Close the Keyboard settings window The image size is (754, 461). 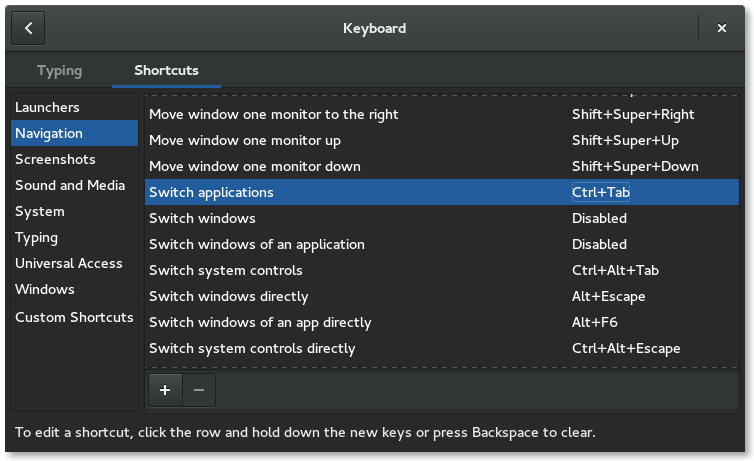pyautogui.click(x=721, y=28)
